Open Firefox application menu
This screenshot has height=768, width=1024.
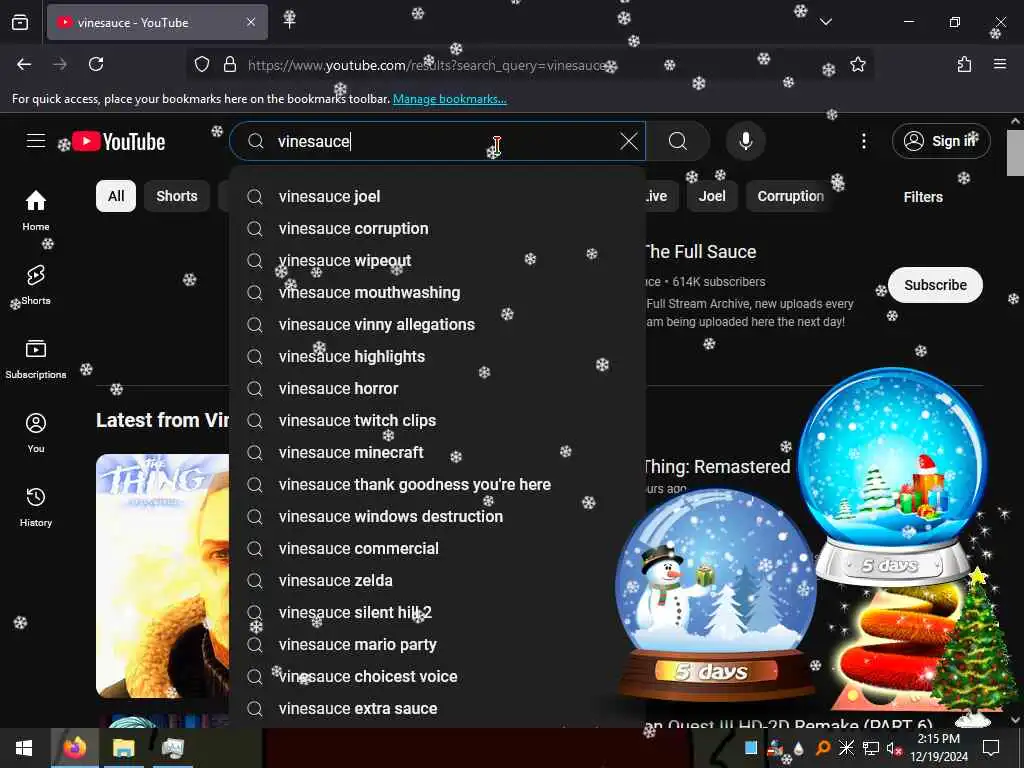(x=999, y=64)
